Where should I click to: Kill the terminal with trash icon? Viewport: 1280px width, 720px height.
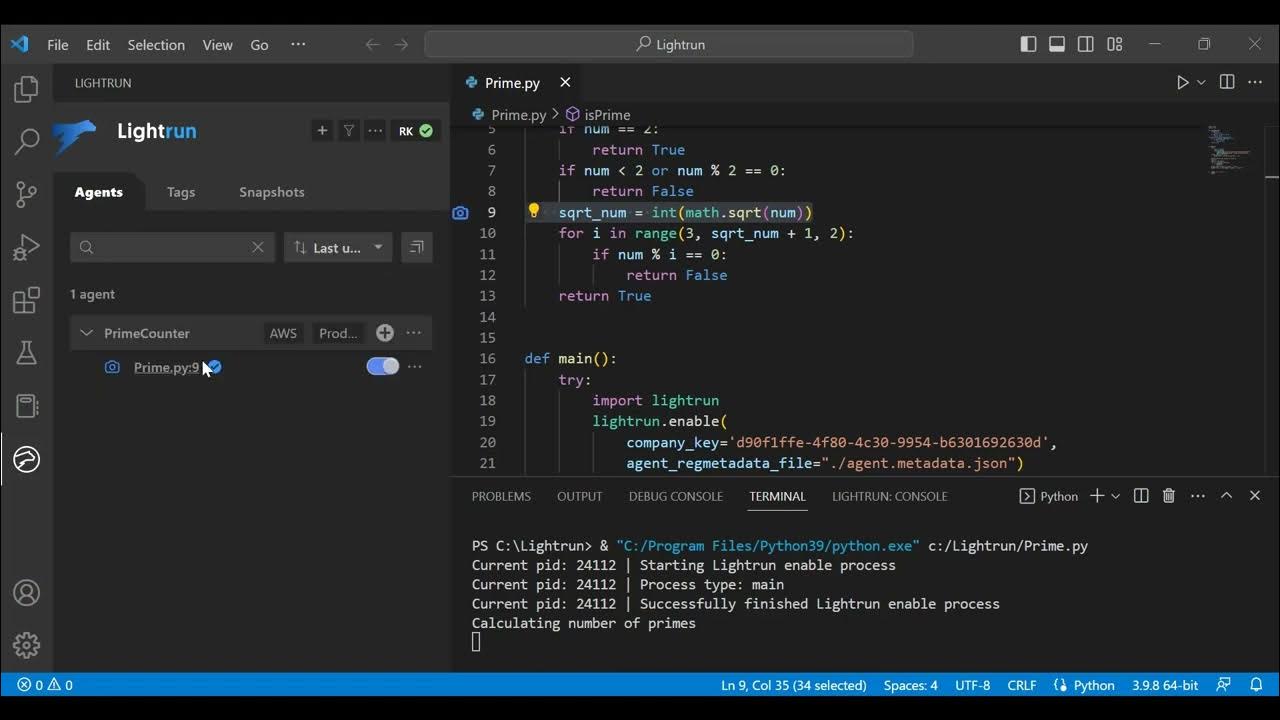[1168, 495]
